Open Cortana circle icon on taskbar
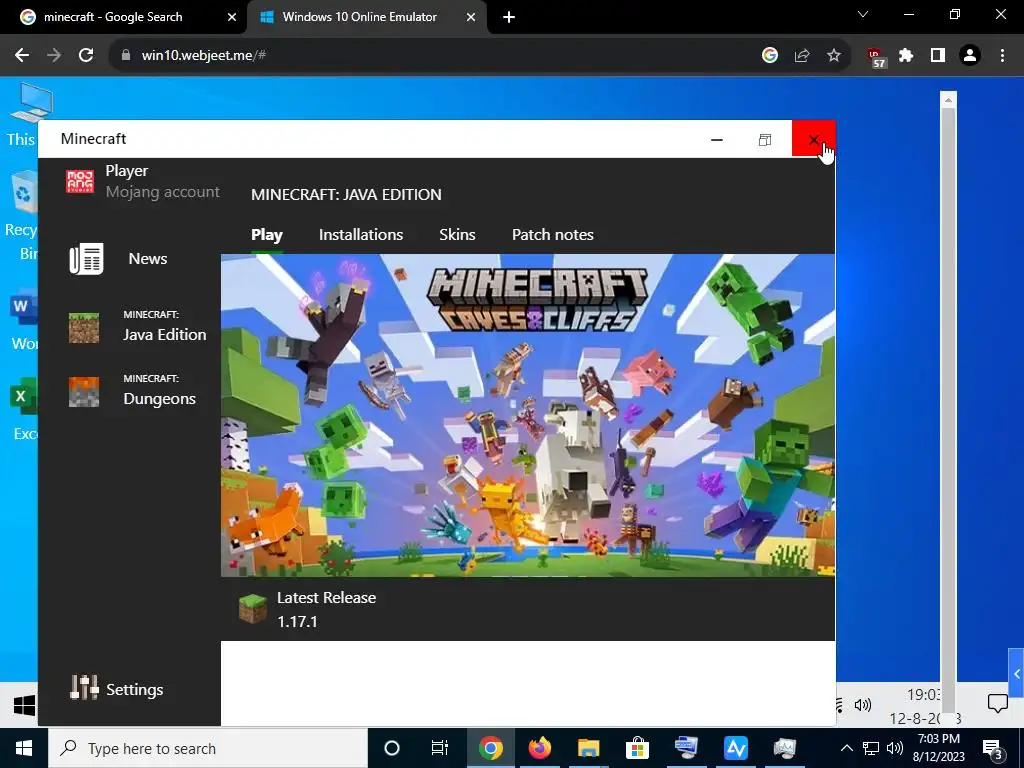This screenshot has width=1024, height=768. coord(392,748)
